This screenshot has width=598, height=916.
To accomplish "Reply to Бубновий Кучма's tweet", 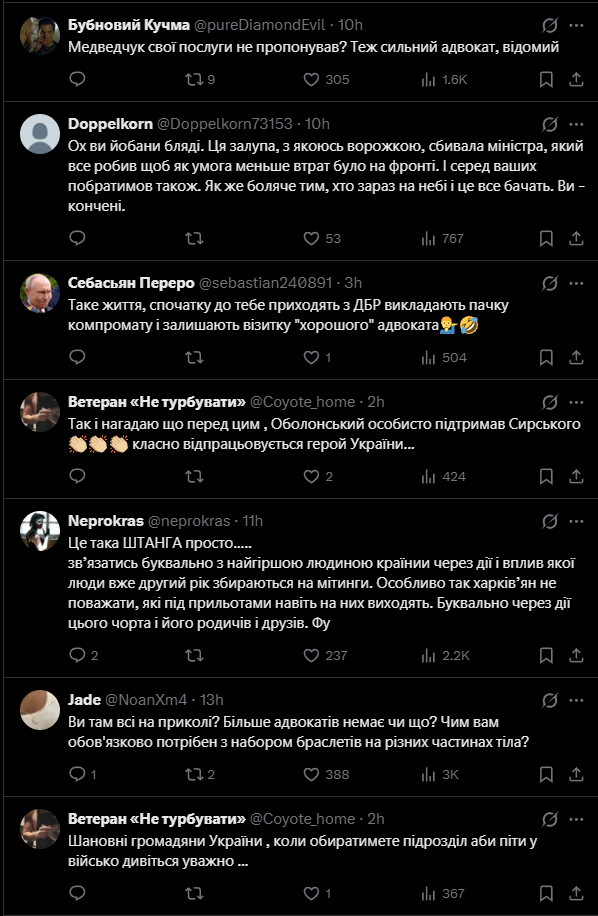I will [77, 79].
